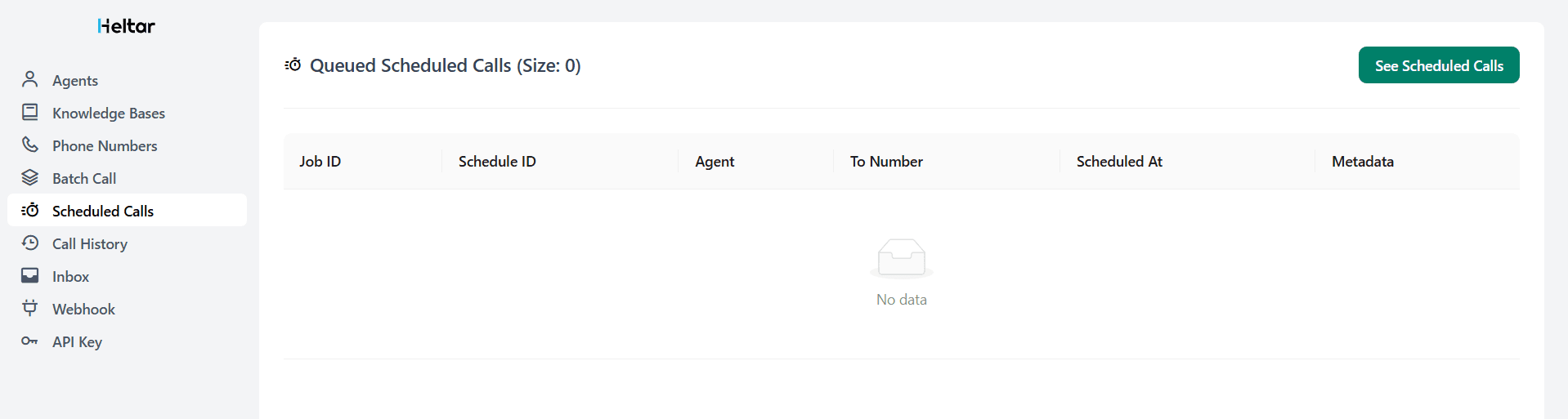Navigate to Batch Call

84,179
